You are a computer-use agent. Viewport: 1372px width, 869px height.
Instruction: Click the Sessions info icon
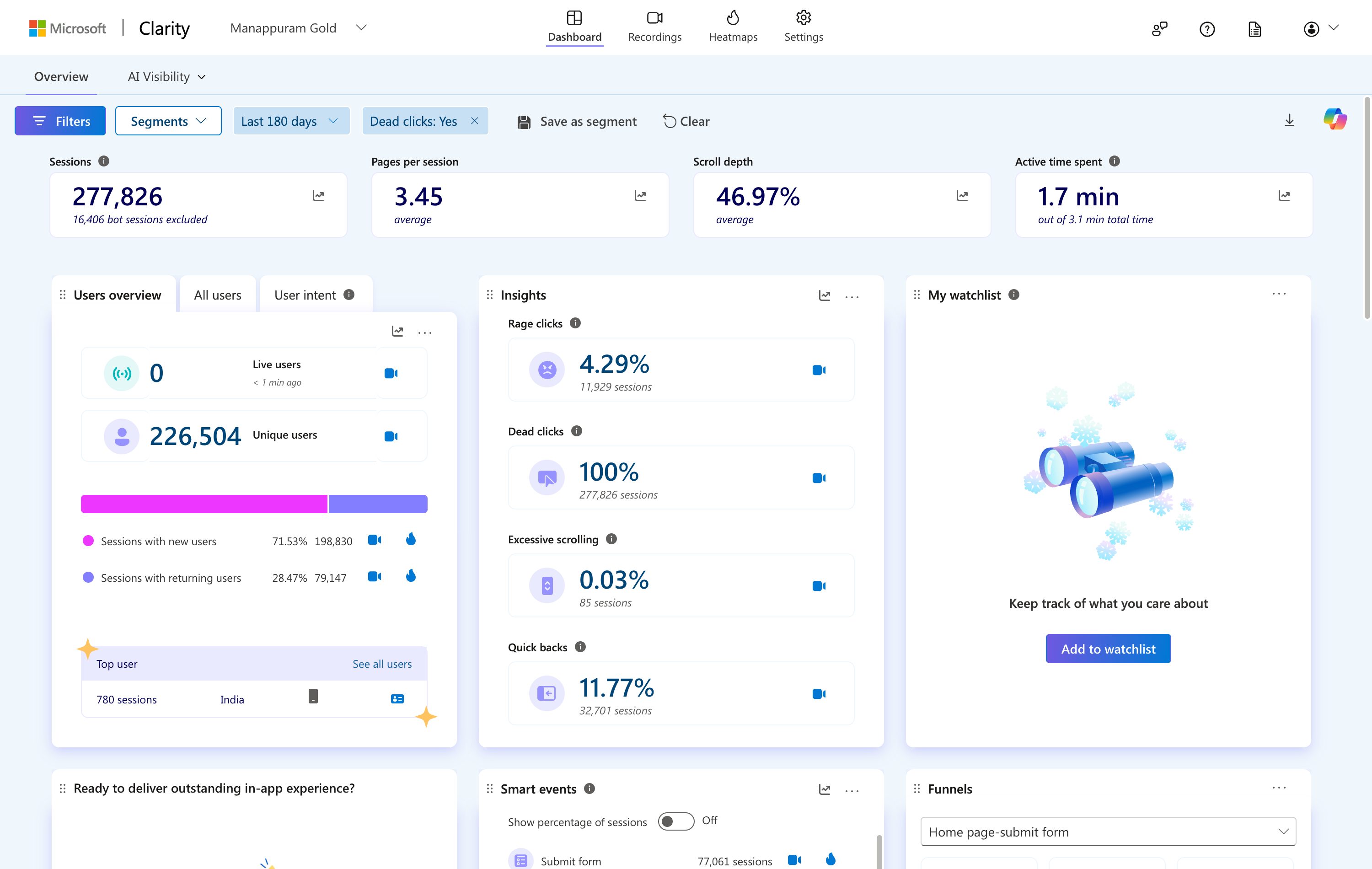(x=104, y=161)
